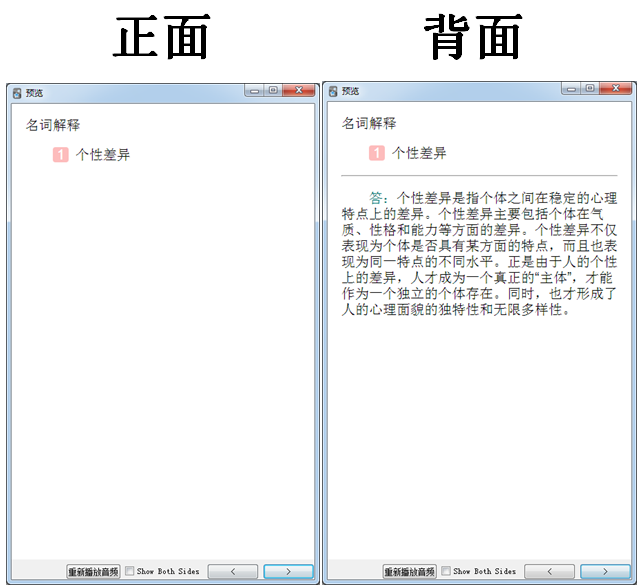The image size is (643, 586).
Task: Enable Show Both Sides in left window
Action: point(130,571)
